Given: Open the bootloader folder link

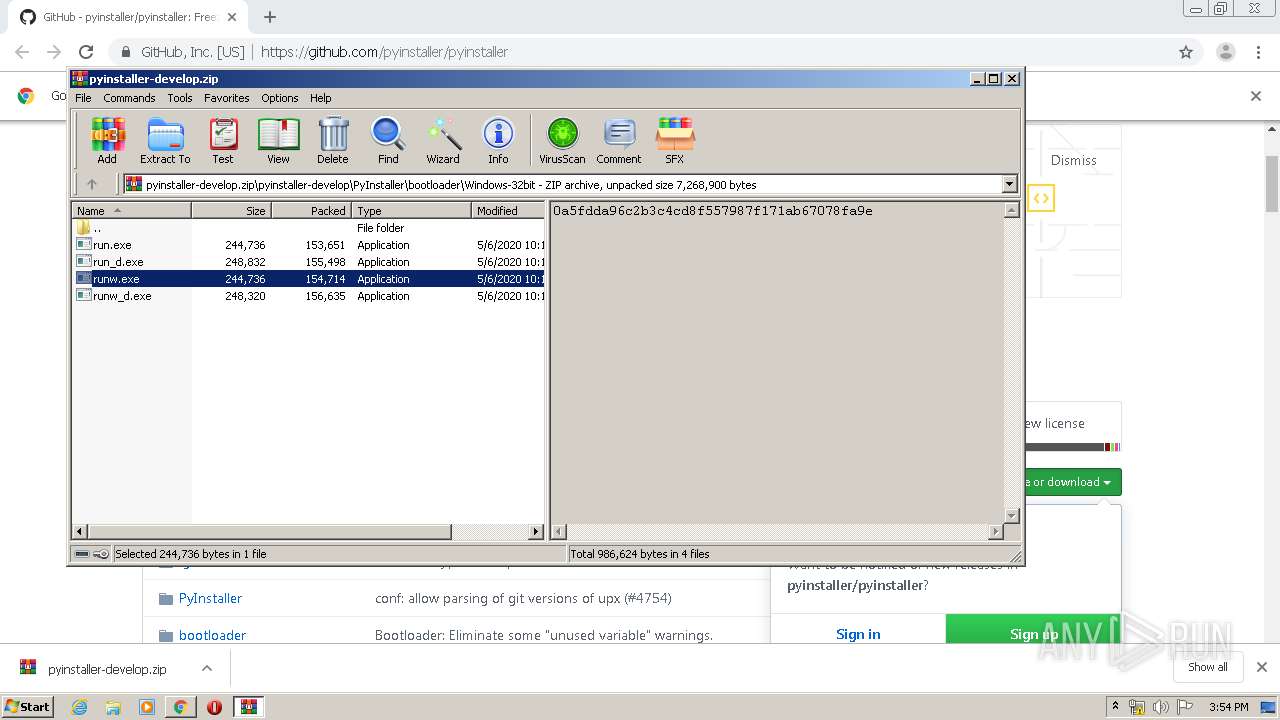Looking at the screenshot, I should point(212,635).
